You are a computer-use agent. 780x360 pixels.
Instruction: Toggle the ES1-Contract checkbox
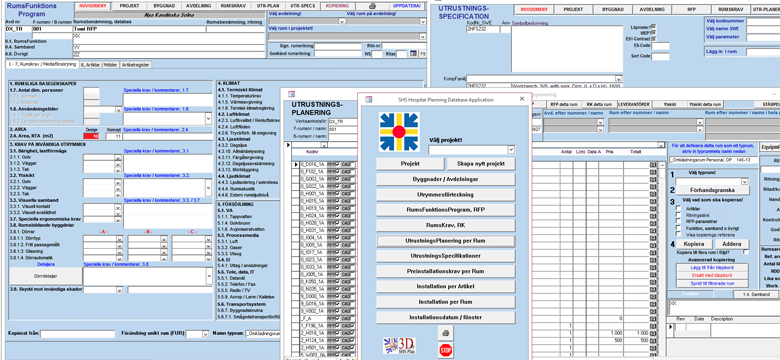[653, 38]
